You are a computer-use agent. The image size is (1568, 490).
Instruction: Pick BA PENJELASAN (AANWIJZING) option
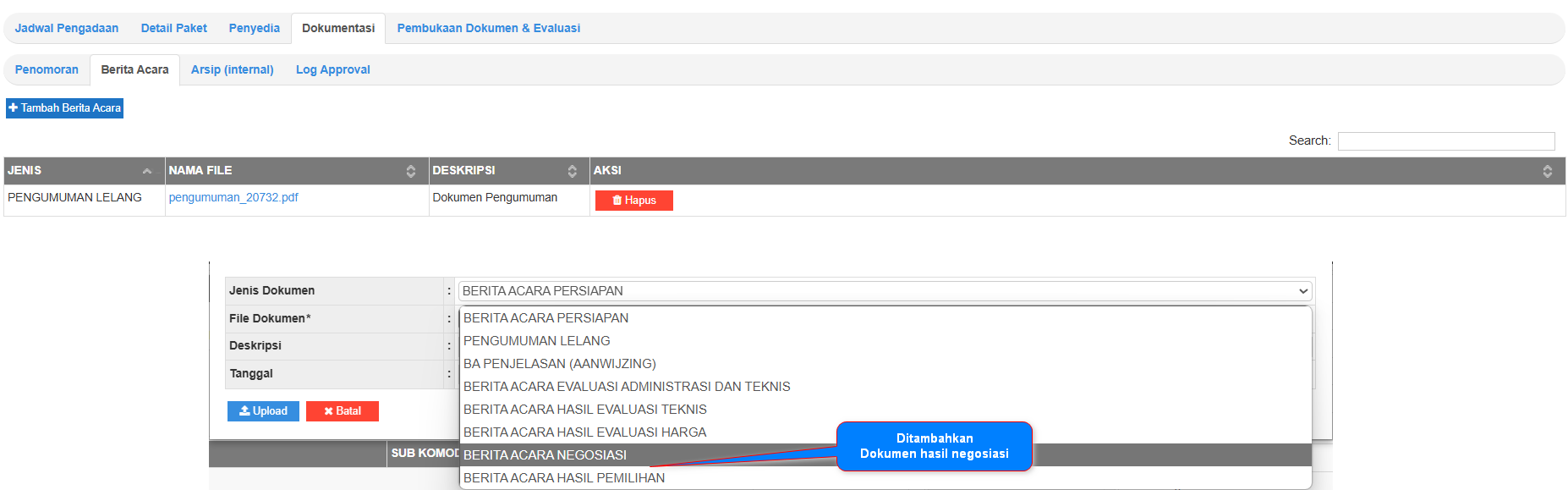coord(559,364)
